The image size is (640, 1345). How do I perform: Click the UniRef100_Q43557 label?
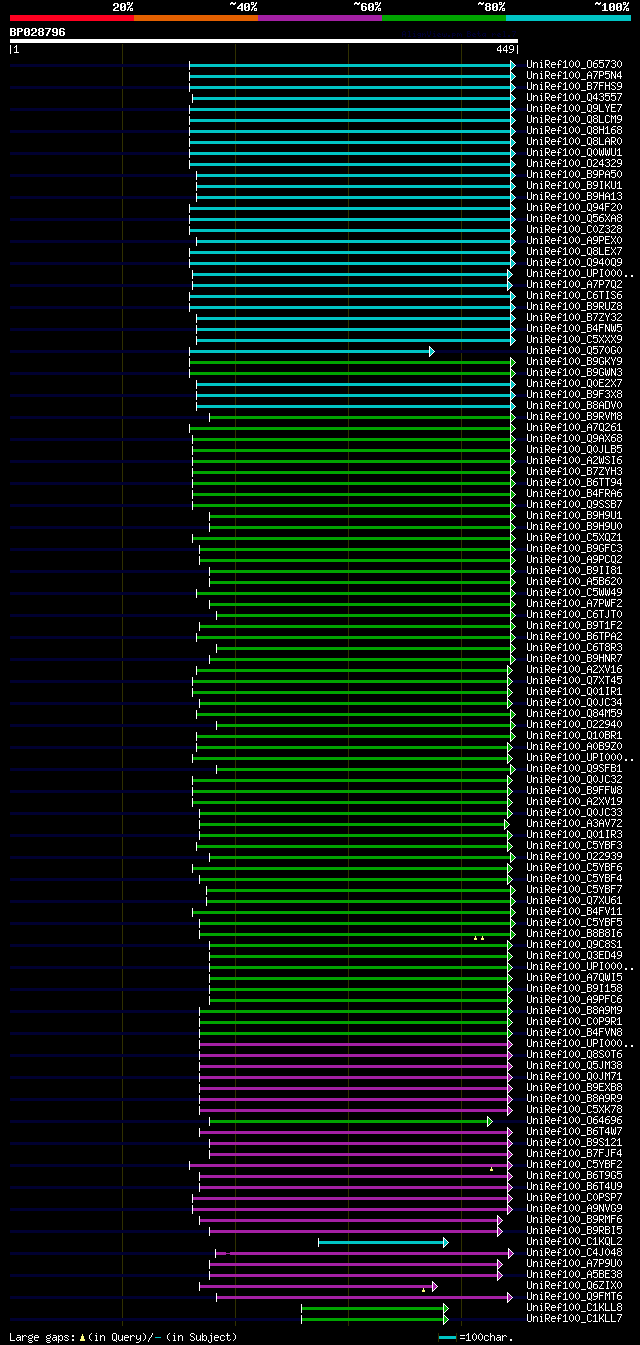pos(575,97)
